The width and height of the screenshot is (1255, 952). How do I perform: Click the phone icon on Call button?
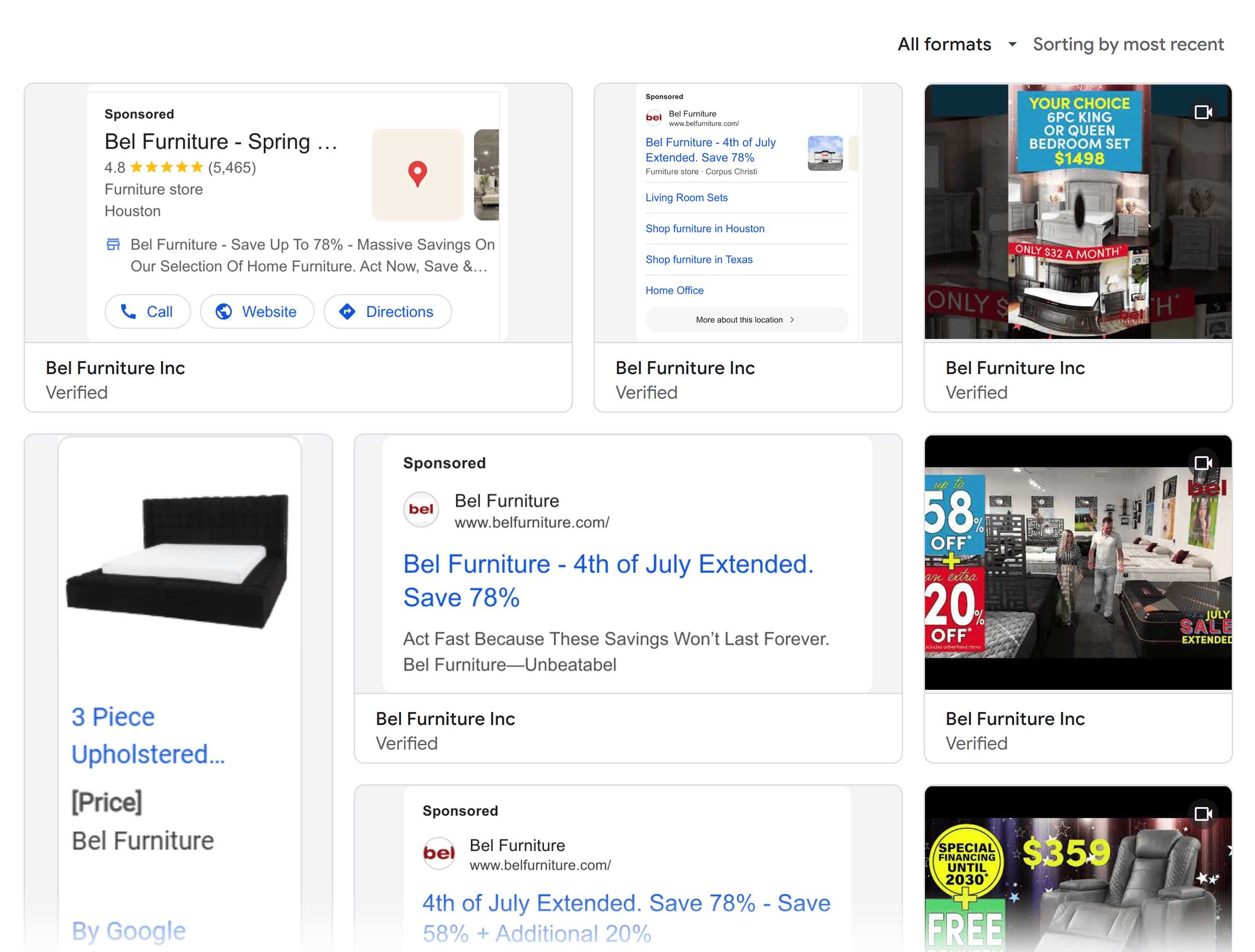tap(128, 311)
